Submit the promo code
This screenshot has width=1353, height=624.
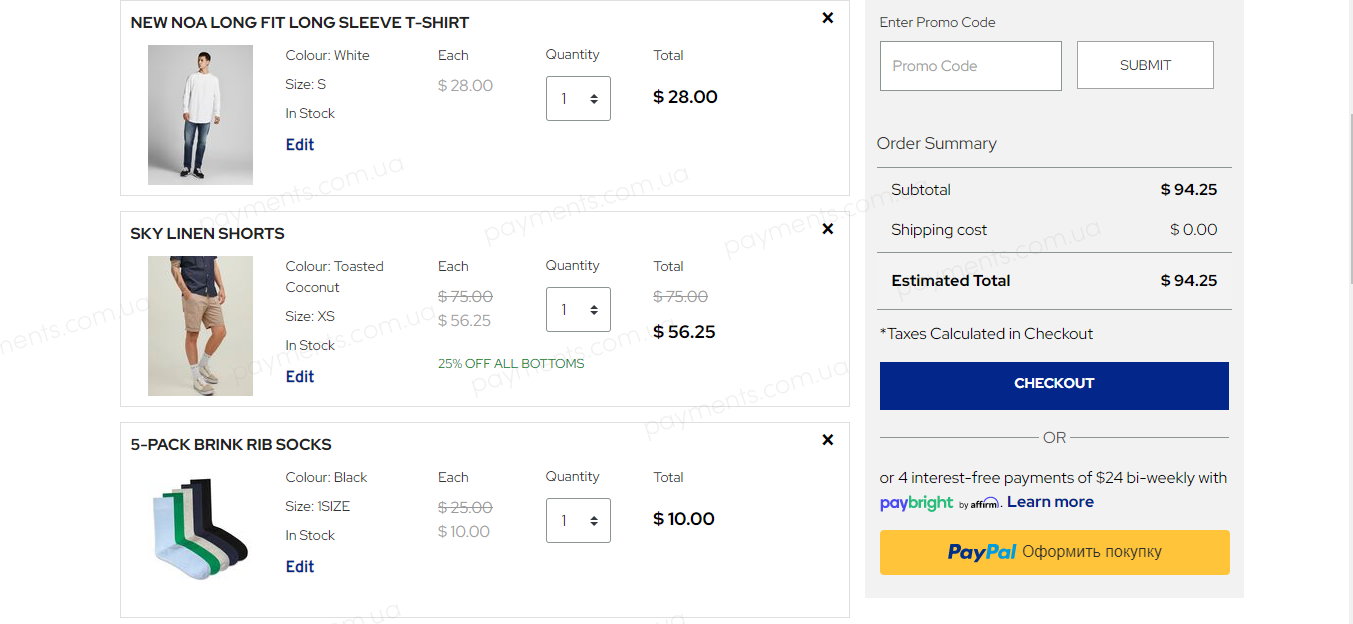click(x=1145, y=65)
